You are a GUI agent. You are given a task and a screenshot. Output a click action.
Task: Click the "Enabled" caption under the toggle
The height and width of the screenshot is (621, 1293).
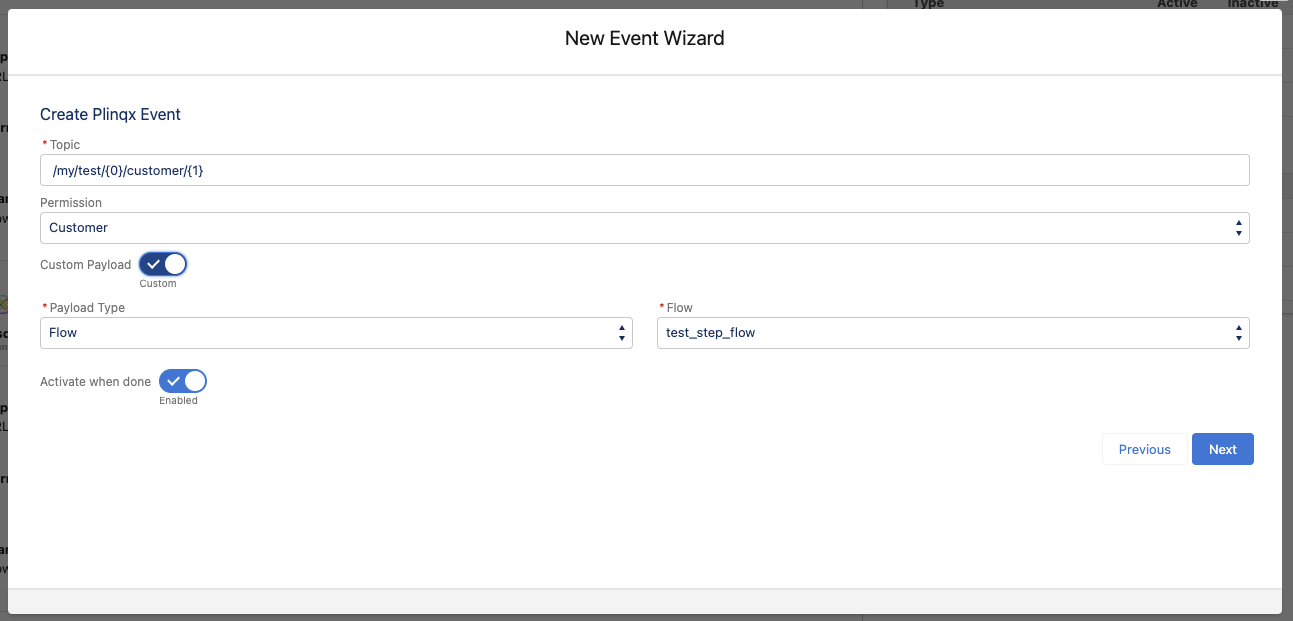pyautogui.click(x=178, y=401)
